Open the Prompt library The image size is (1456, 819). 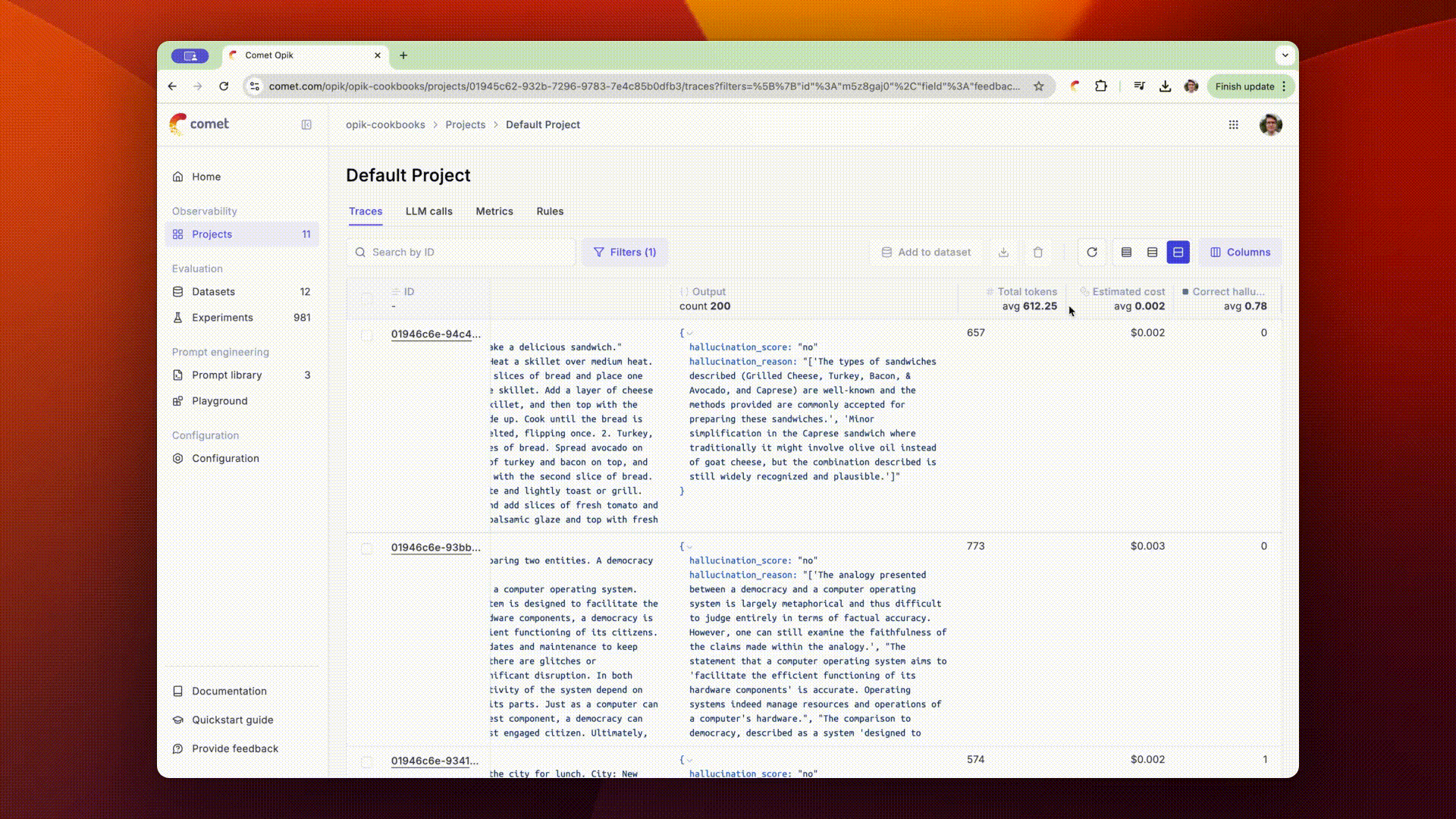[226, 375]
